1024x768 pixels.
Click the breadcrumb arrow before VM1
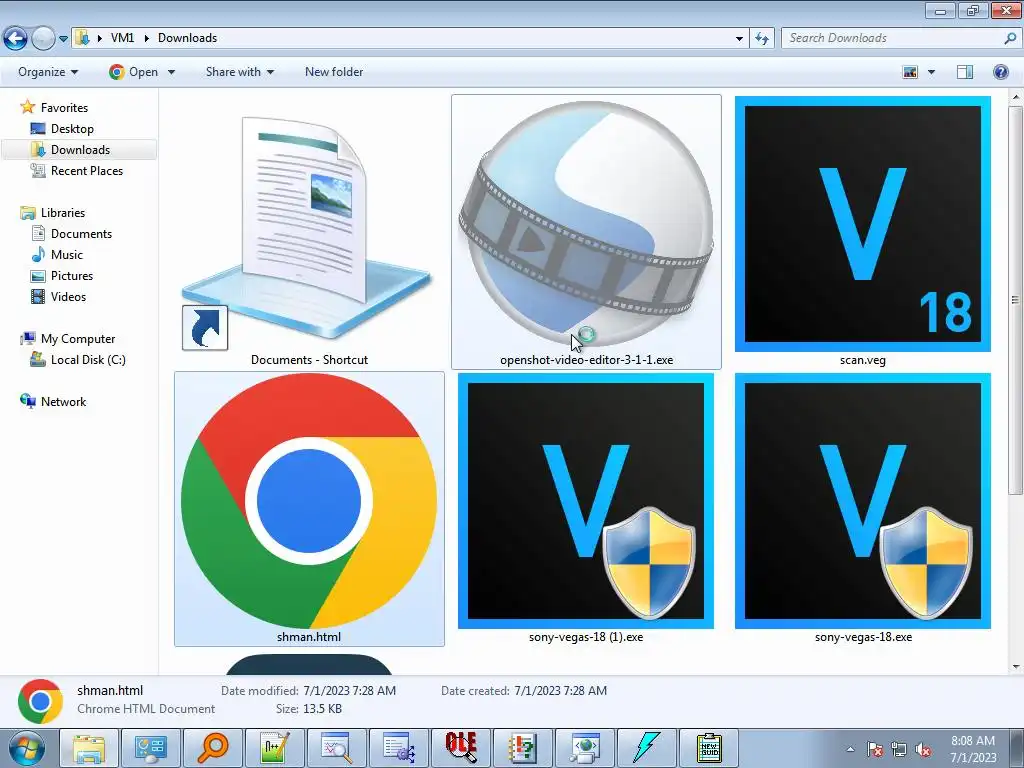[99, 38]
